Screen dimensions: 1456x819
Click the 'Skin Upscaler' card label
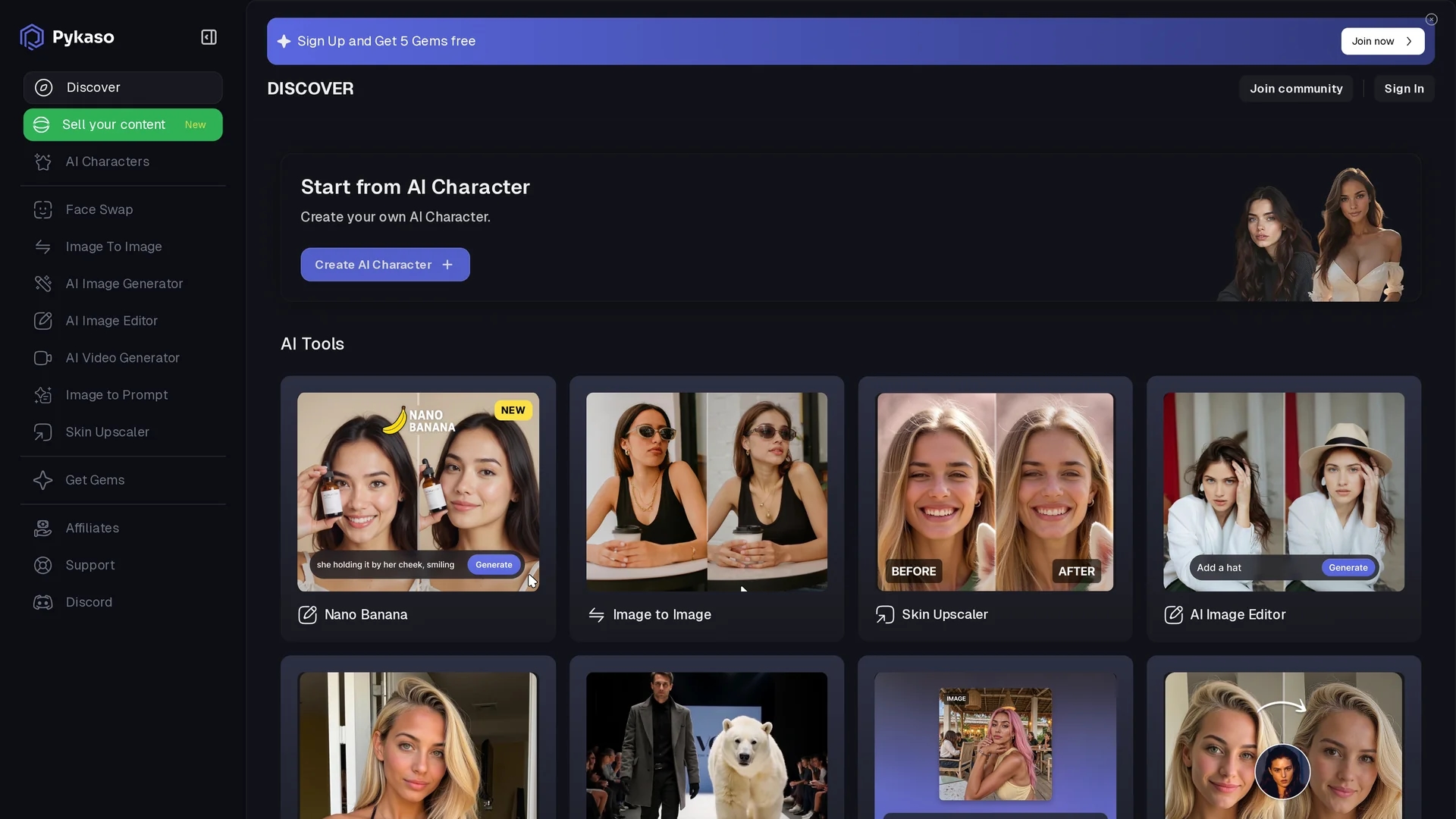(945, 615)
